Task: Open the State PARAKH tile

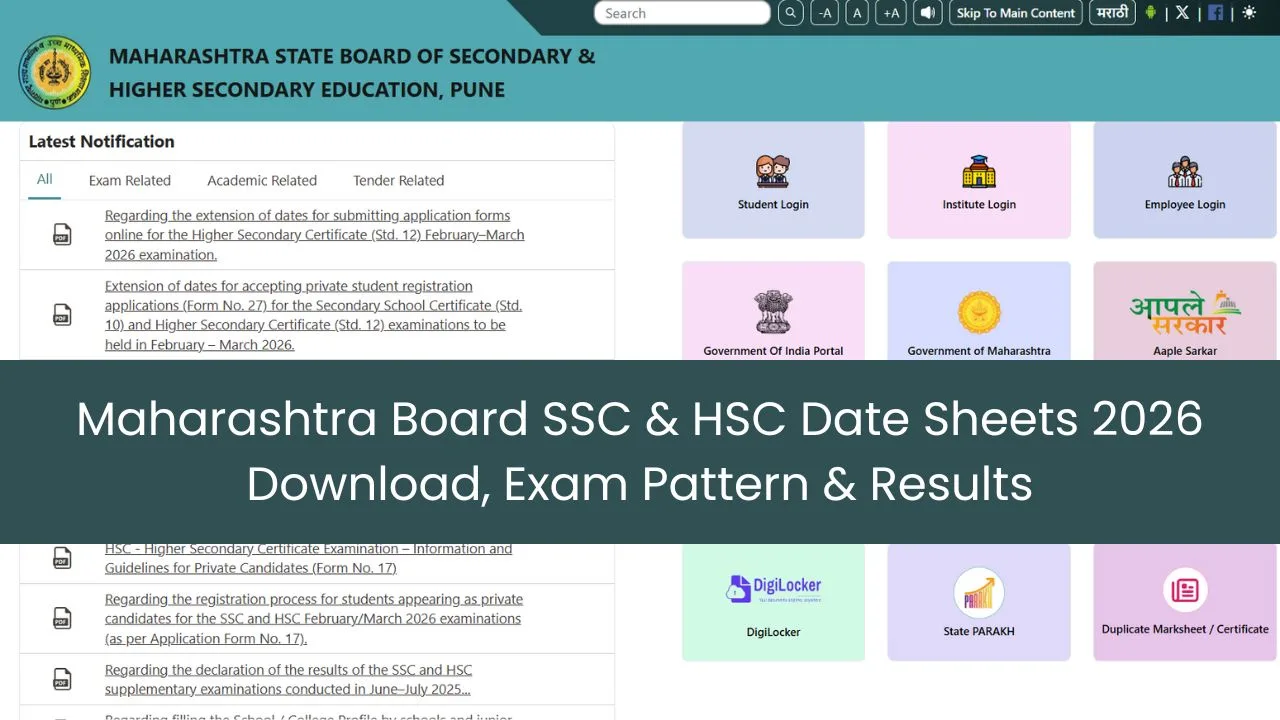Action: tap(979, 601)
